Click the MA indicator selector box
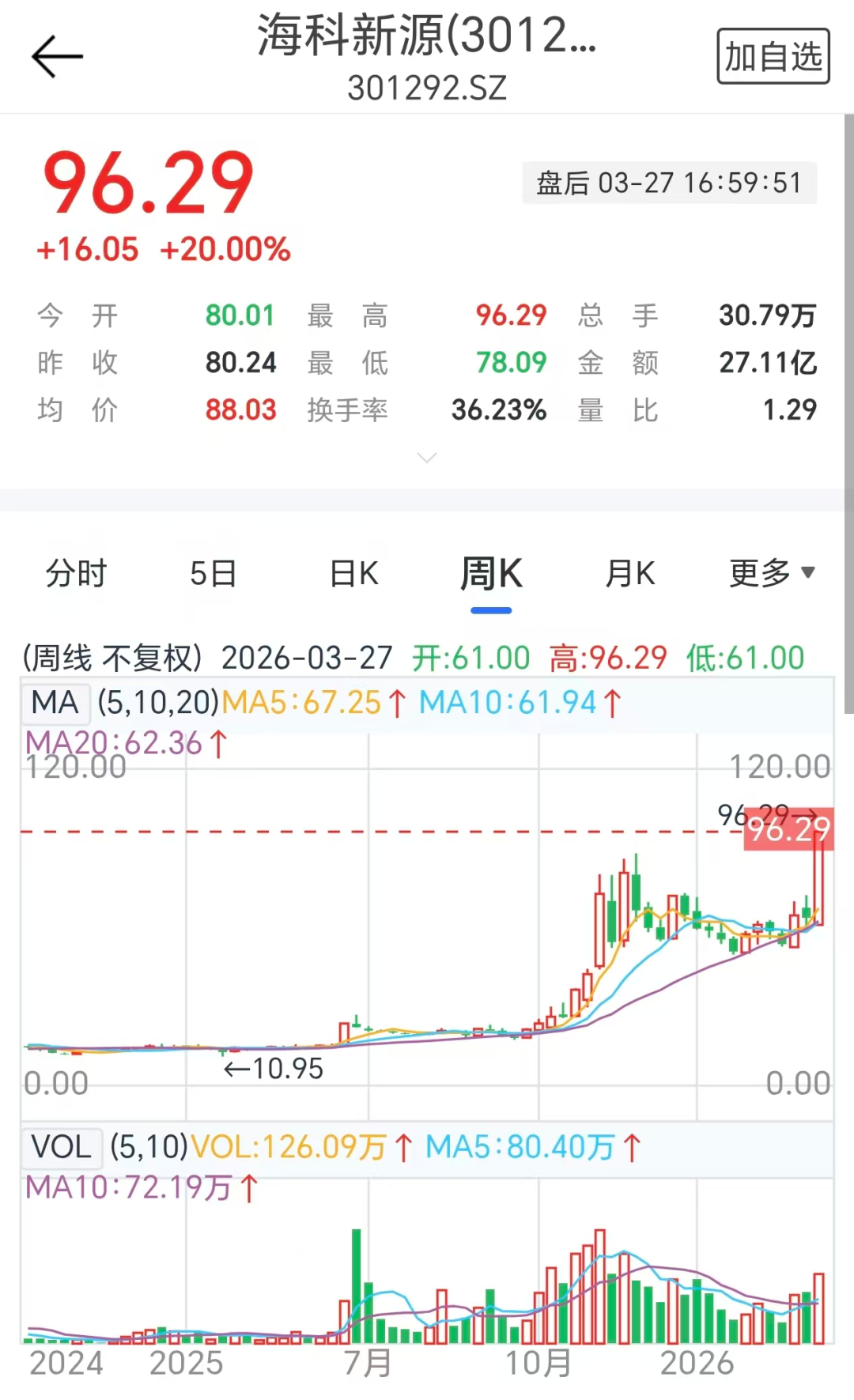This screenshot has height=1400, width=854. click(x=55, y=702)
